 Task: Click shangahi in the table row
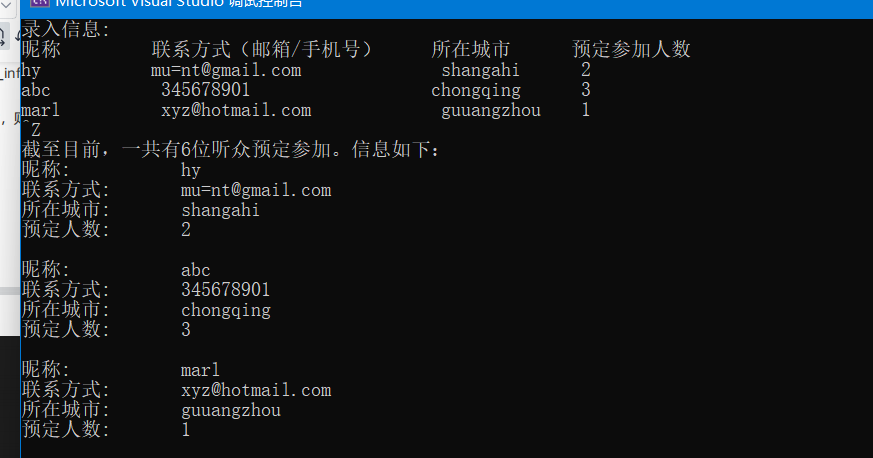click(x=480, y=70)
